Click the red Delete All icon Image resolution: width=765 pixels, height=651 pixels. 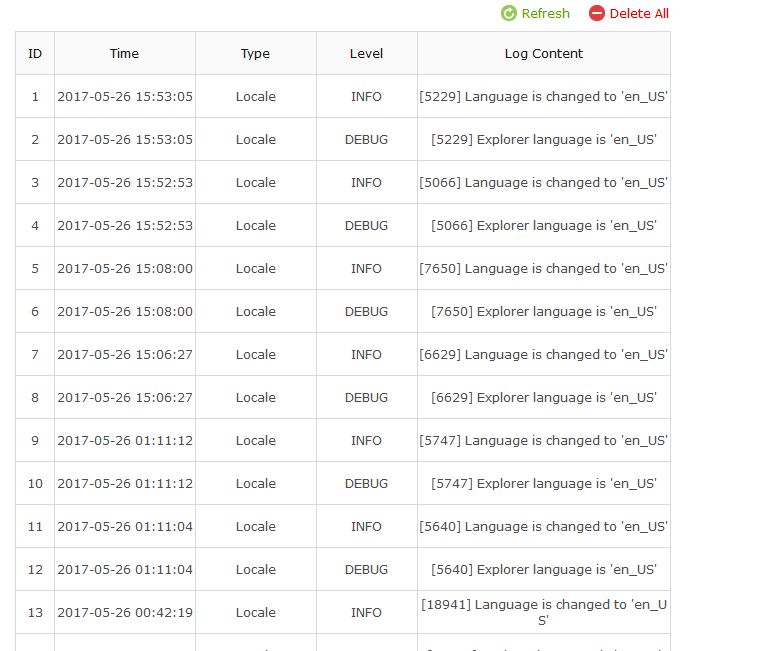point(597,13)
